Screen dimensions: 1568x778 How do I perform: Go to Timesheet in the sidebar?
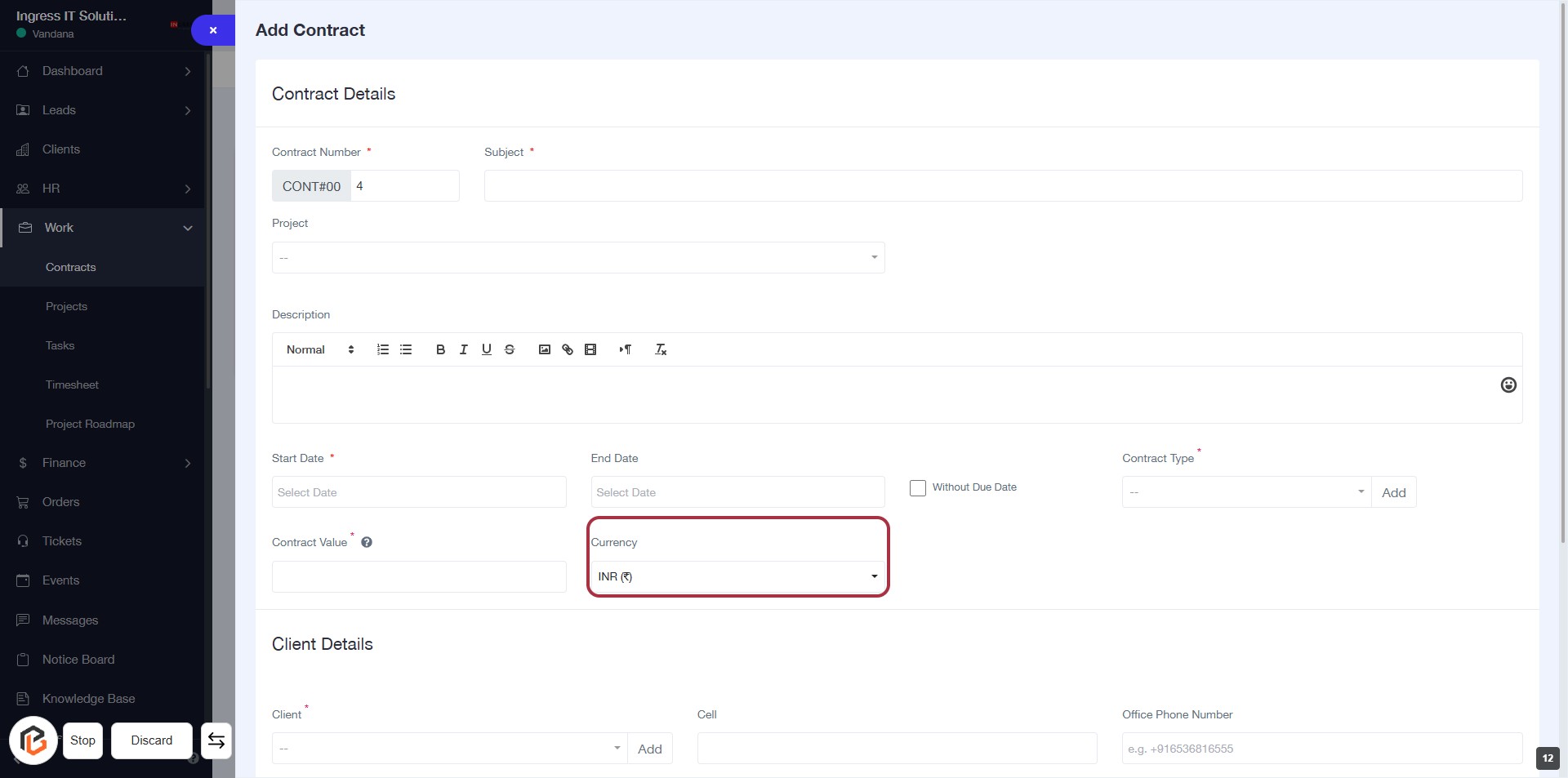point(72,385)
